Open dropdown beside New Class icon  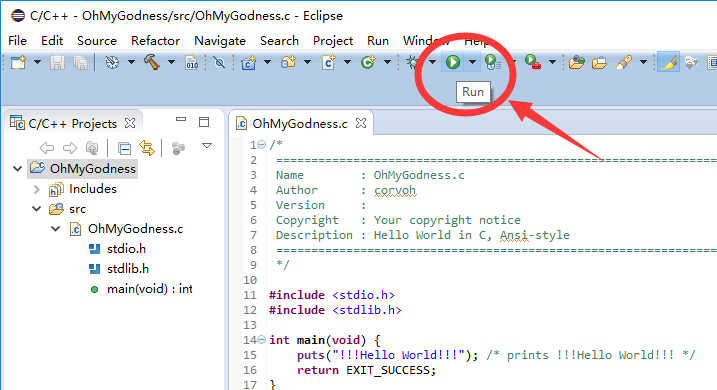click(x=387, y=62)
